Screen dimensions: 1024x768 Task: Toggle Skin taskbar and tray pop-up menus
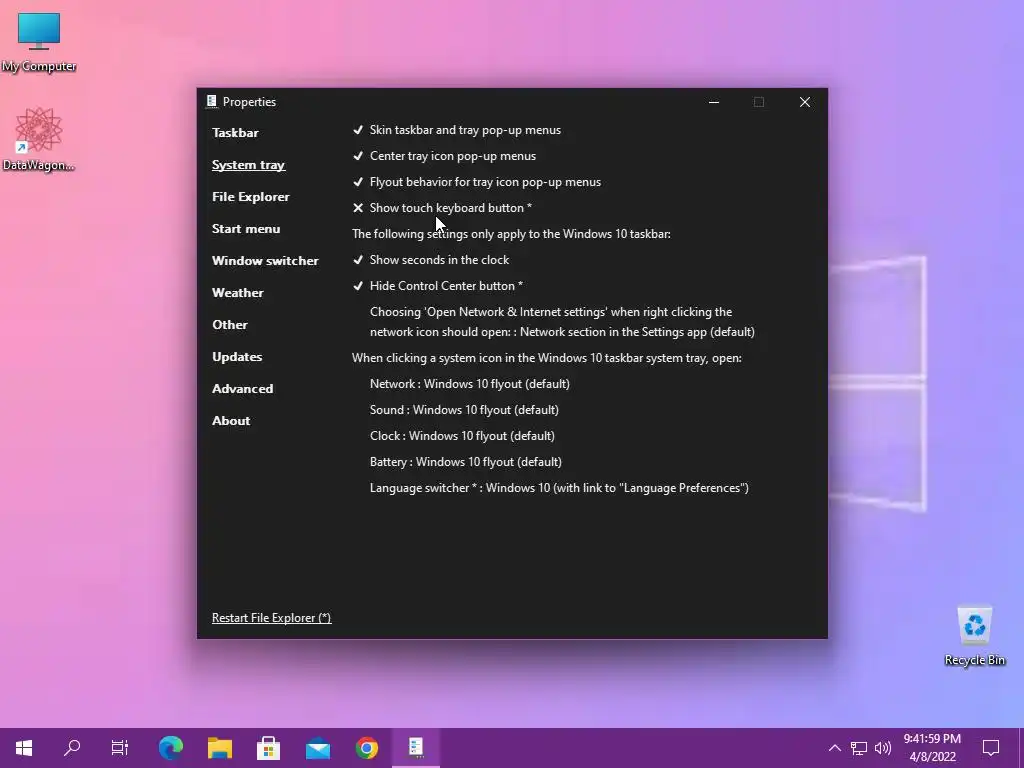pos(456,130)
